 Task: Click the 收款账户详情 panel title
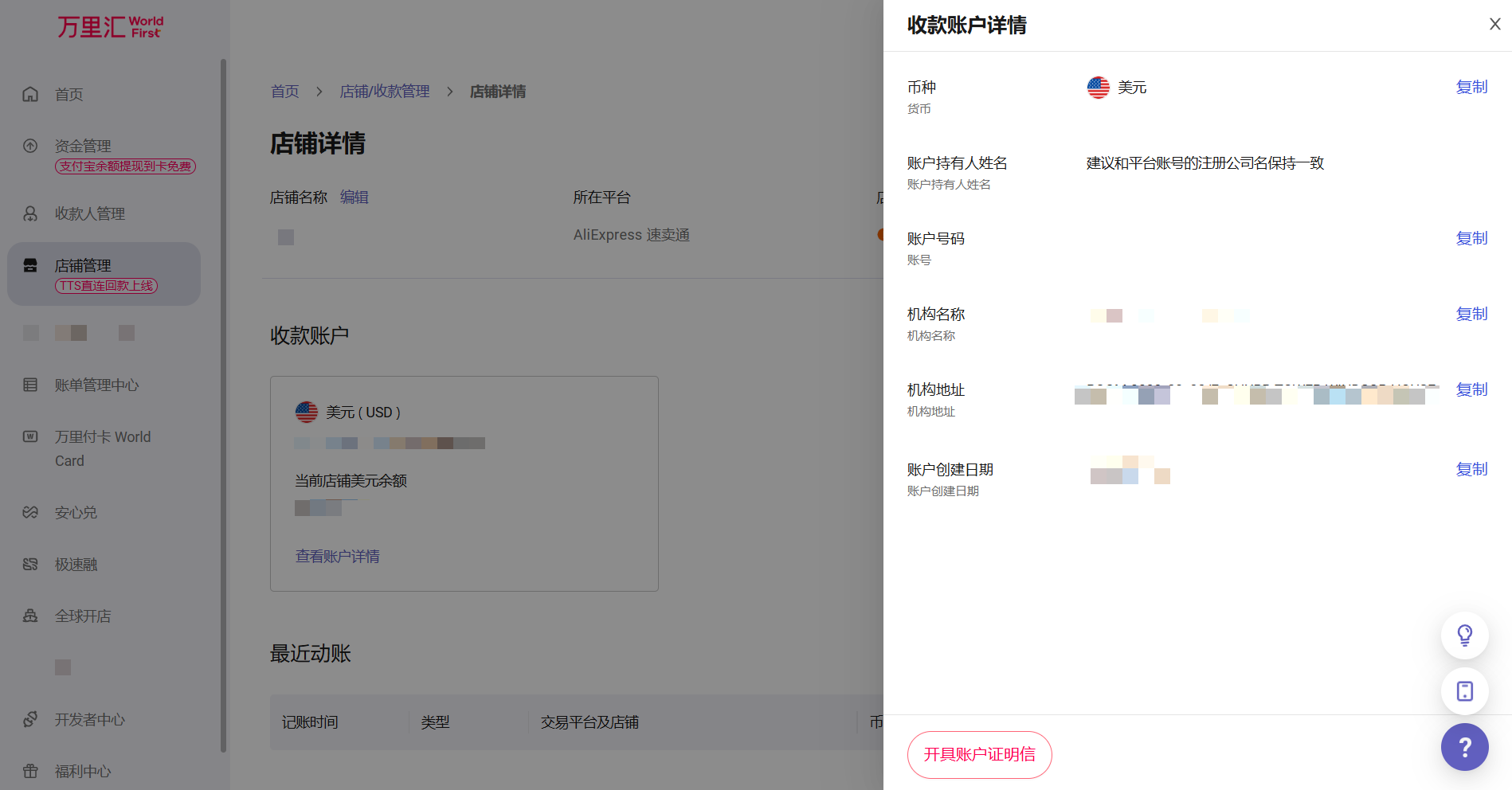tap(966, 25)
